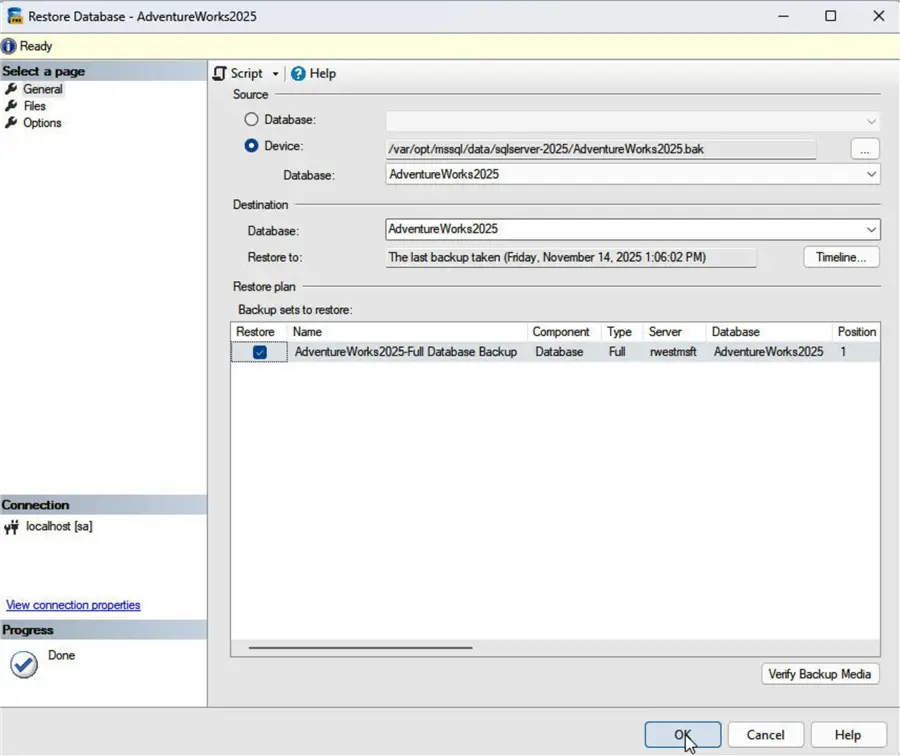This screenshot has height=756, width=900.
Task: Click the Device path field
Action: 600,149
